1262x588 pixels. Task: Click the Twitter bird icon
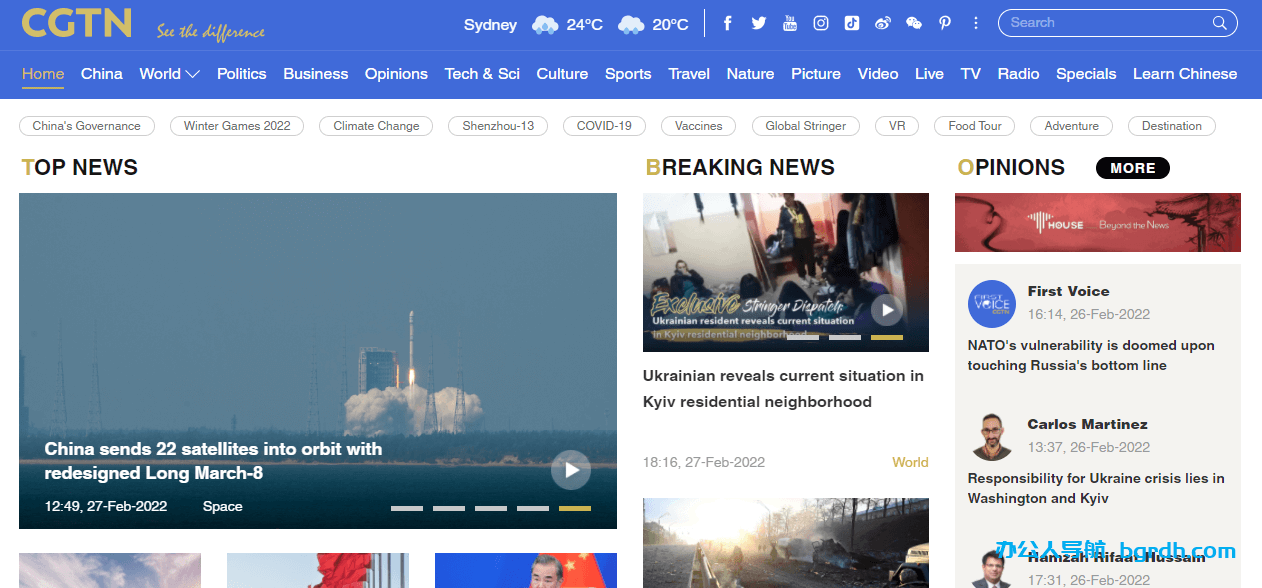759,23
